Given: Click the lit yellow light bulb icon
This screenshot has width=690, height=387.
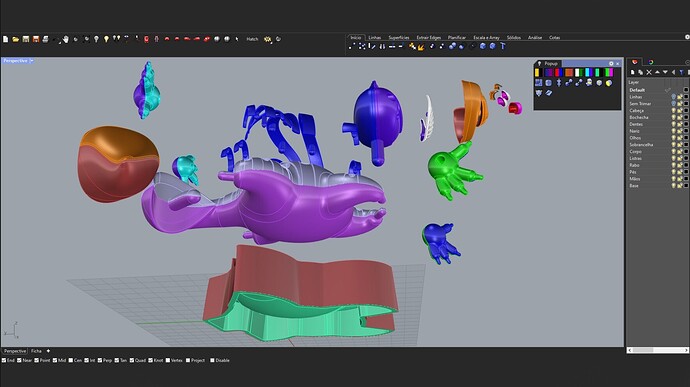Looking at the screenshot, I should [x=106, y=39].
